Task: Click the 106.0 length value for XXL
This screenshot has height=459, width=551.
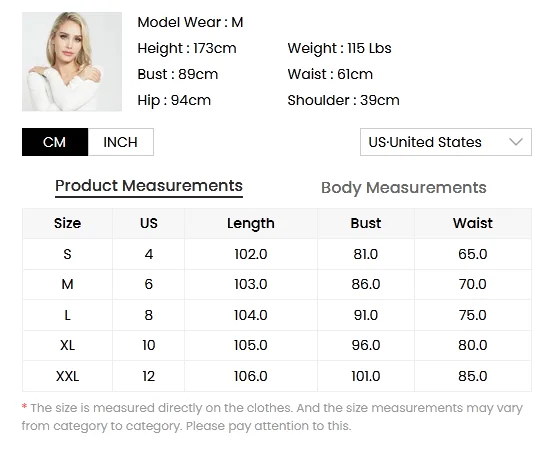Action: 251,376
